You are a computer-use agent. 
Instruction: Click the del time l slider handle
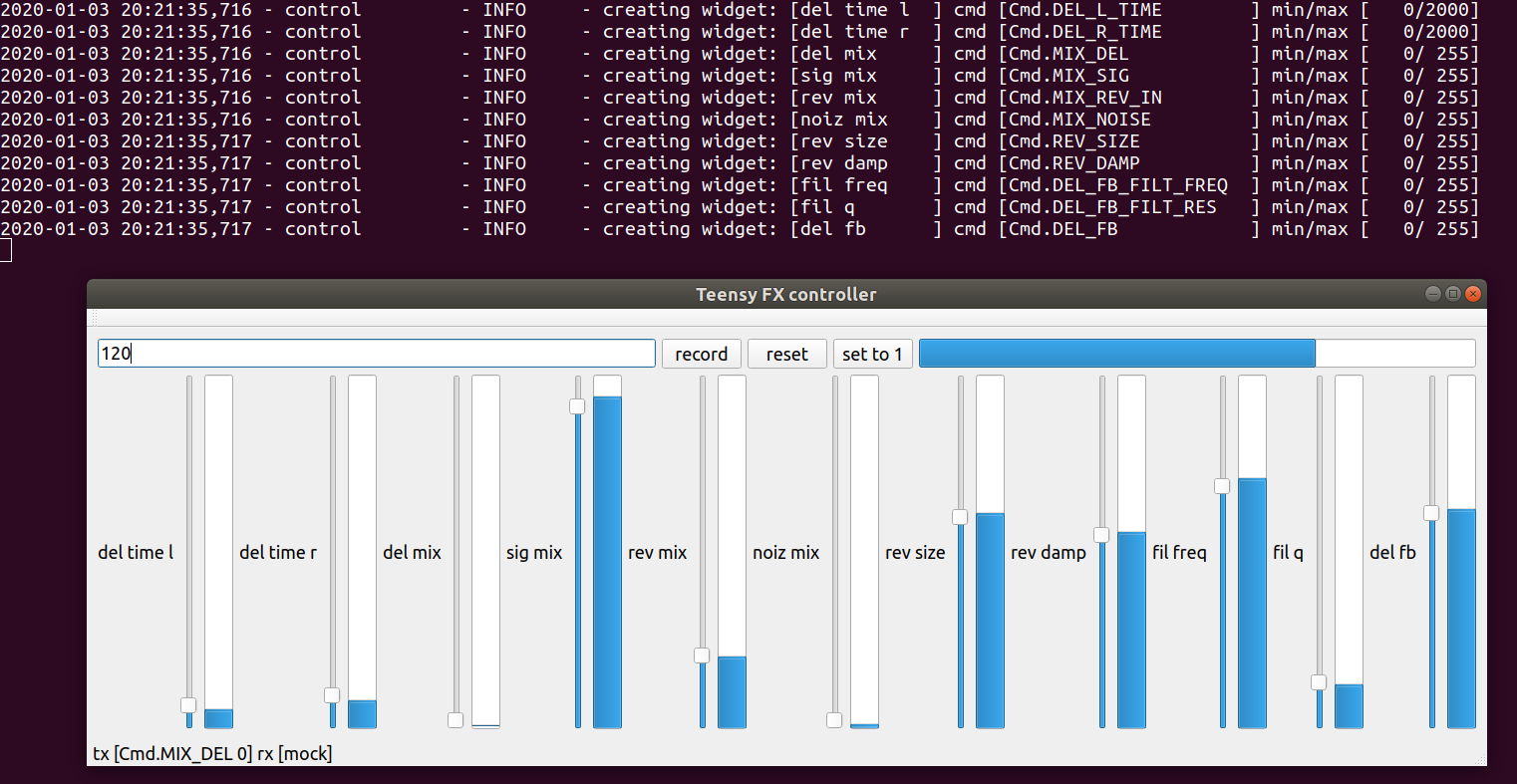[188, 705]
